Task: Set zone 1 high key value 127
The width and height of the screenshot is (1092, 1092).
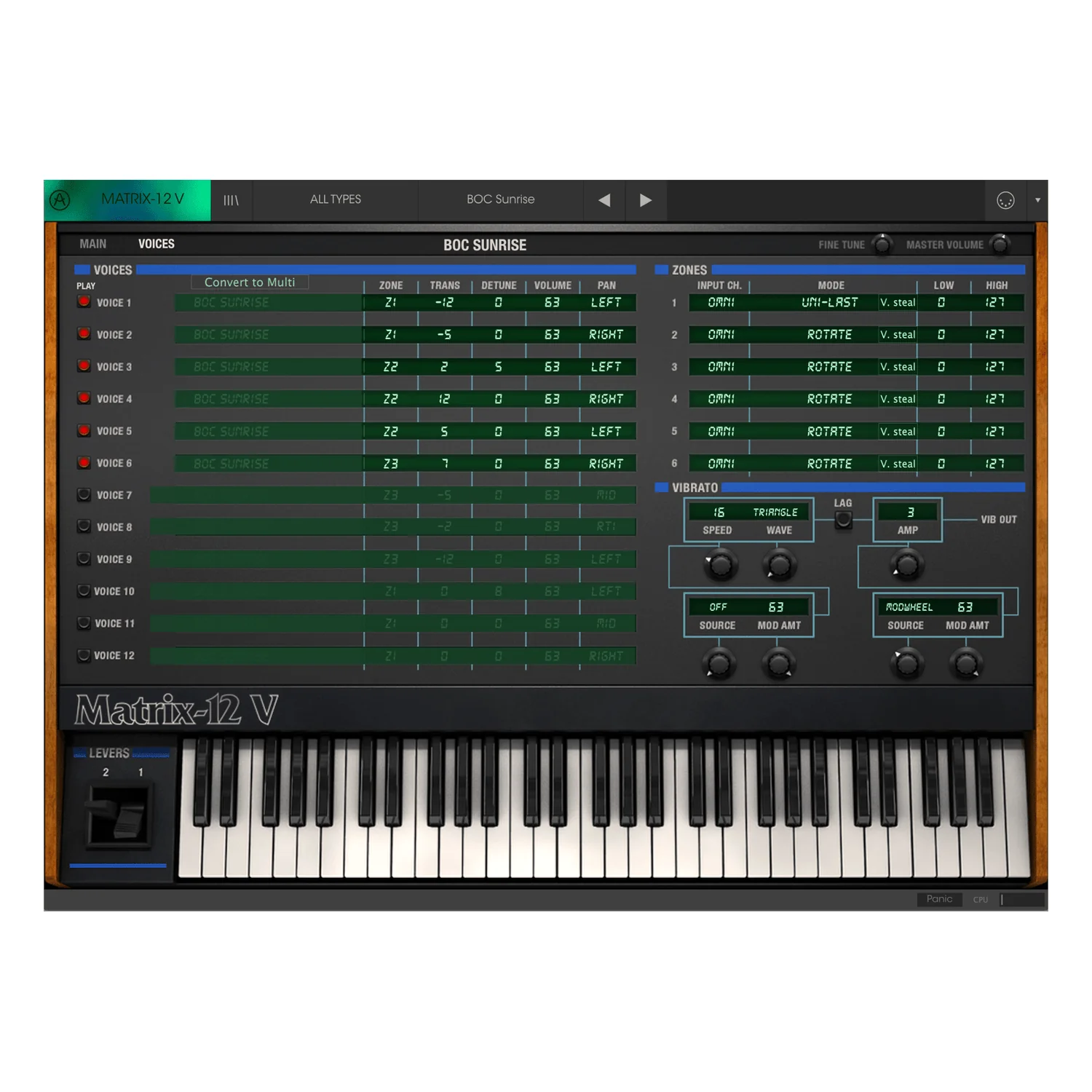Action: tap(996, 302)
